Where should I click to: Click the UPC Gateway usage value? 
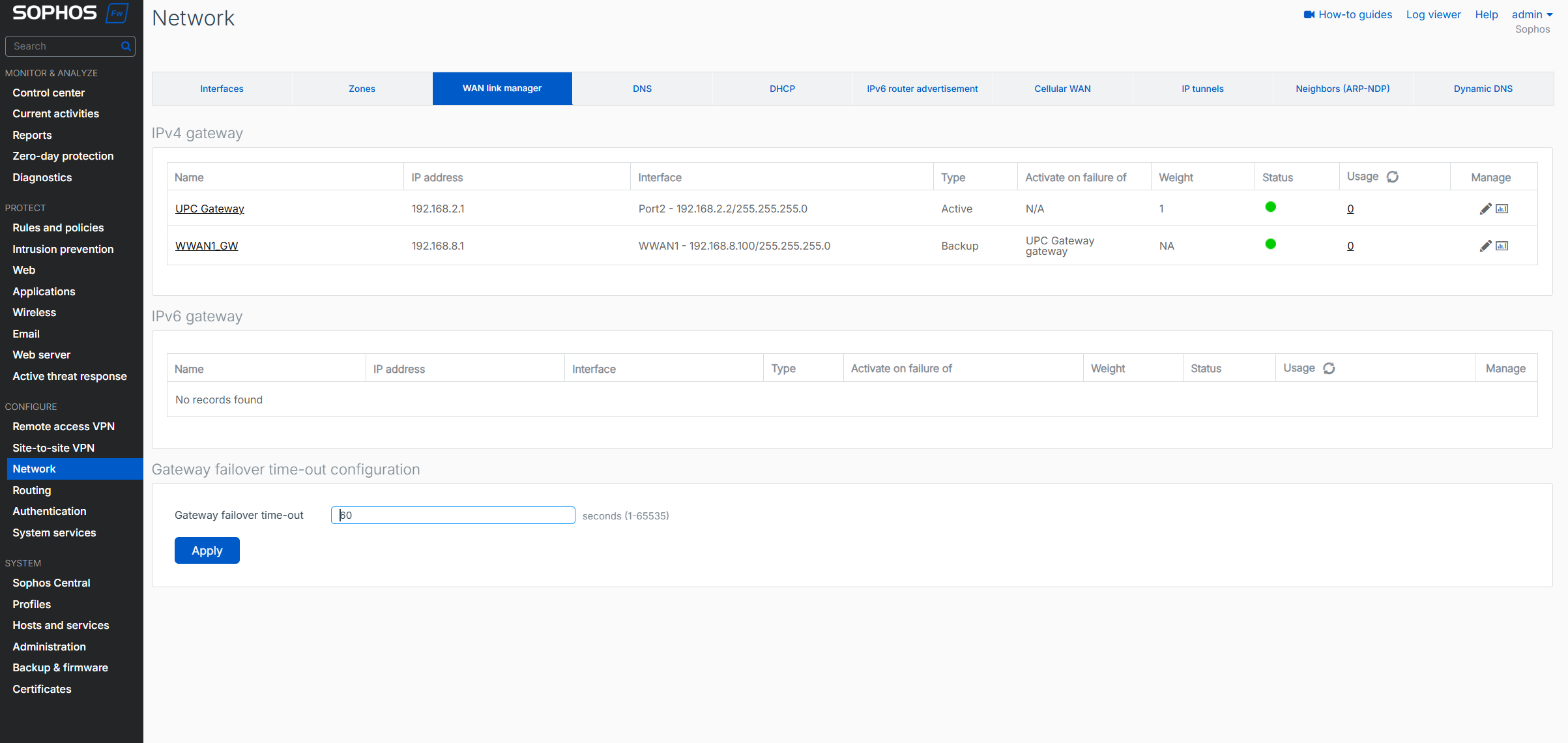point(1350,209)
